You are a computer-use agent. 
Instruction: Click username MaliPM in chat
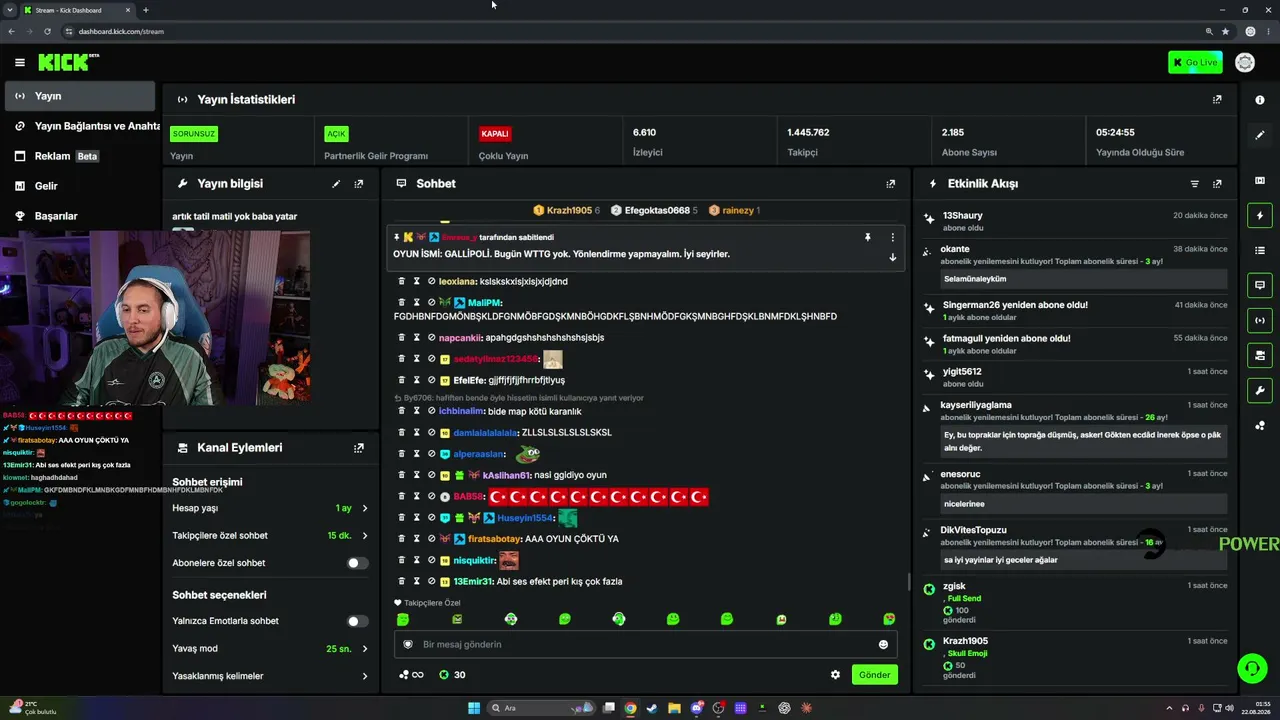pos(483,302)
